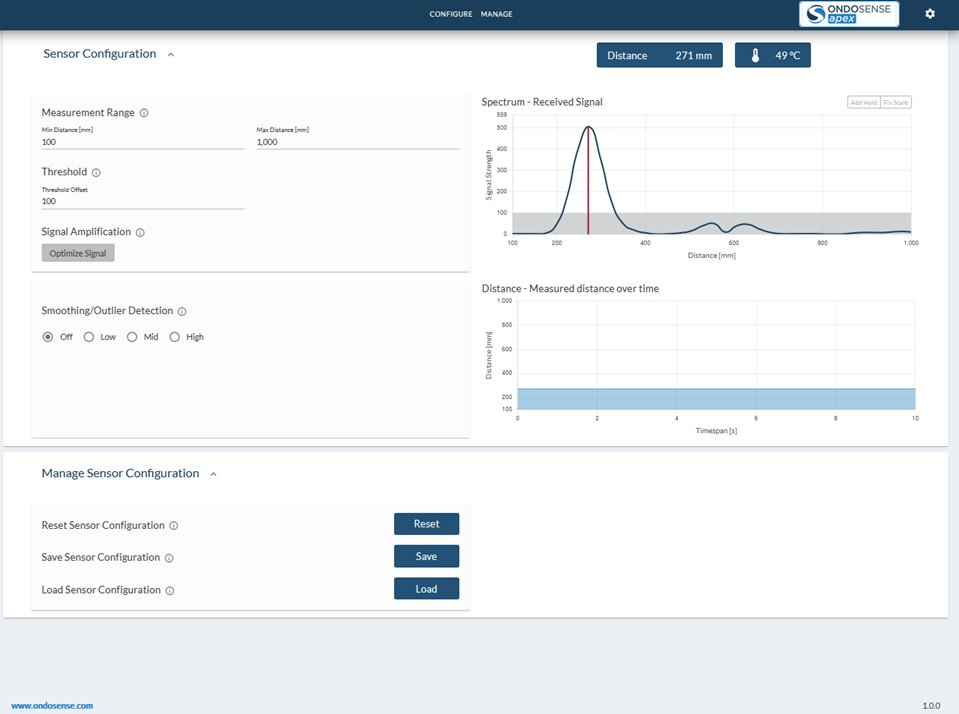
Task: Click the OndoSense apex logo
Action: [x=849, y=14]
